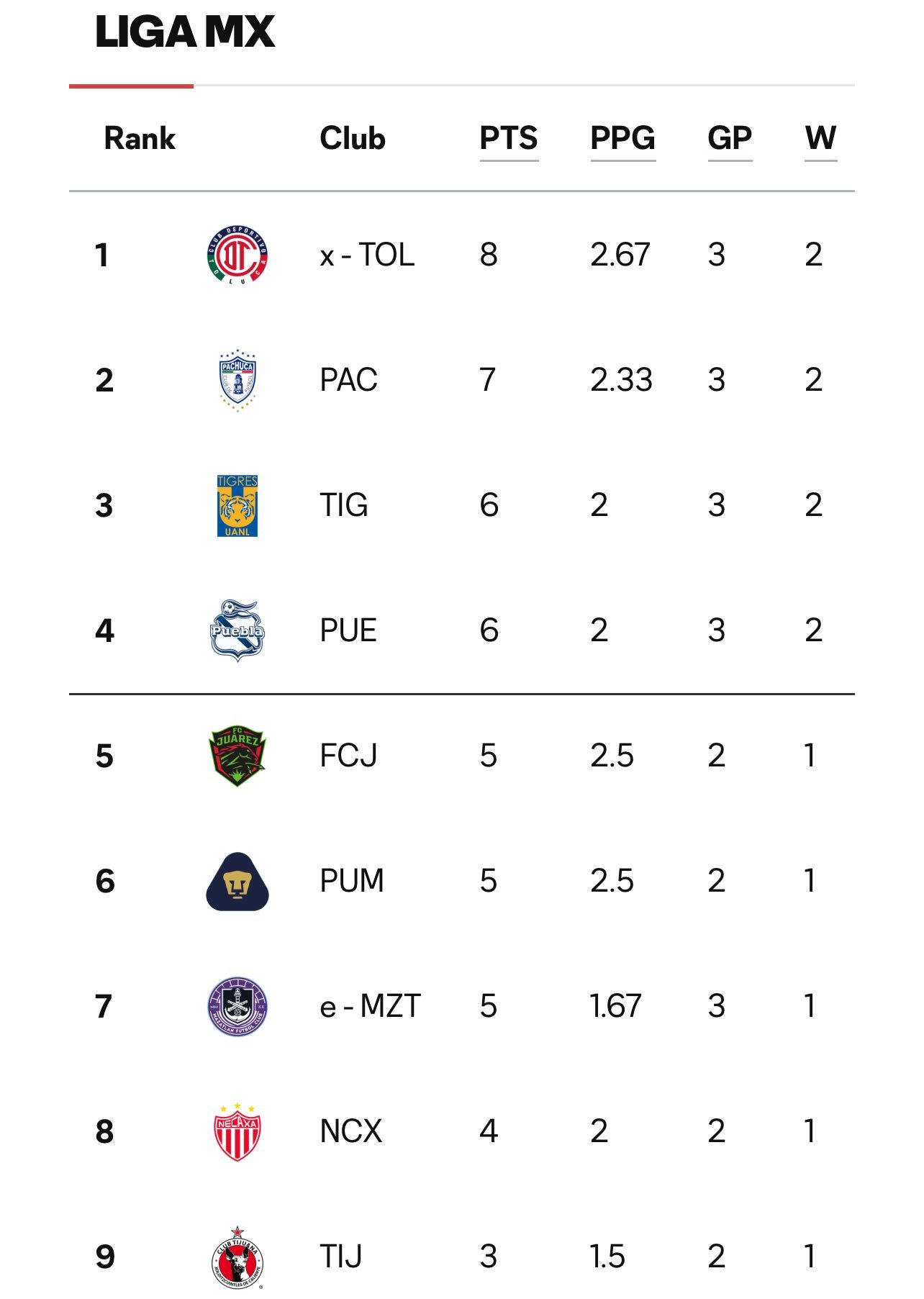This screenshot has height=1299, width=924.
Task: Open the e - MZT team link
Action: click(x=370, y=1006)
